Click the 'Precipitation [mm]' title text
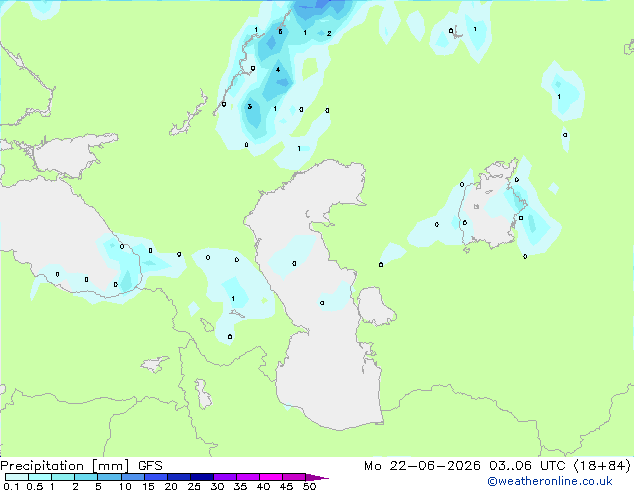 click(65, 466)
